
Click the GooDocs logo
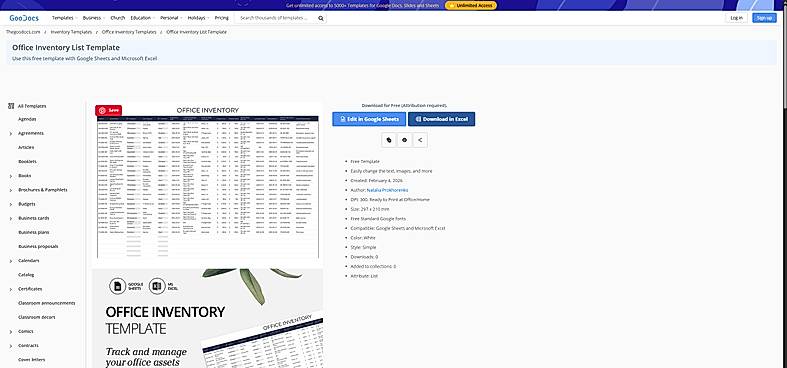pyautogui.click(x=24, y=18)
